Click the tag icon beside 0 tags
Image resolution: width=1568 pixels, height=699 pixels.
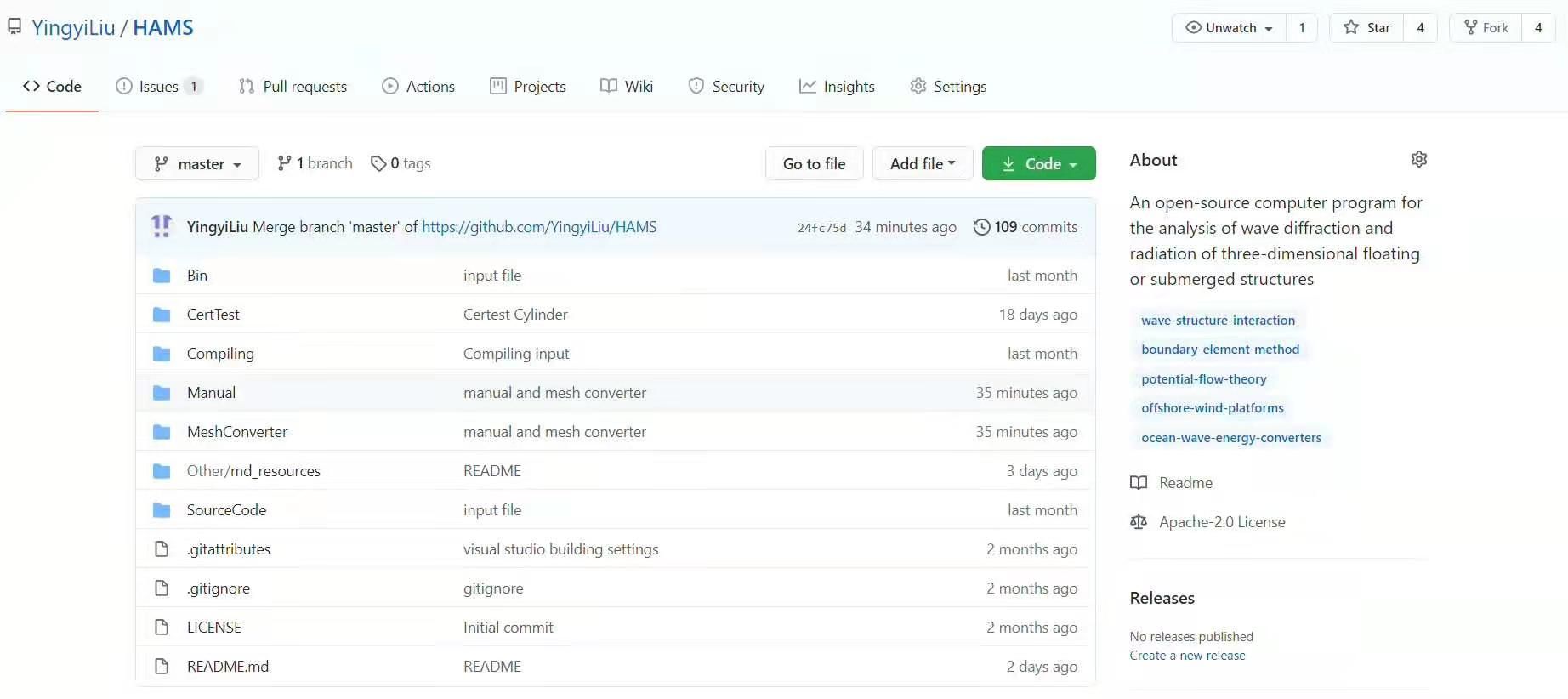pyautogui.click(x=378, y=163)
